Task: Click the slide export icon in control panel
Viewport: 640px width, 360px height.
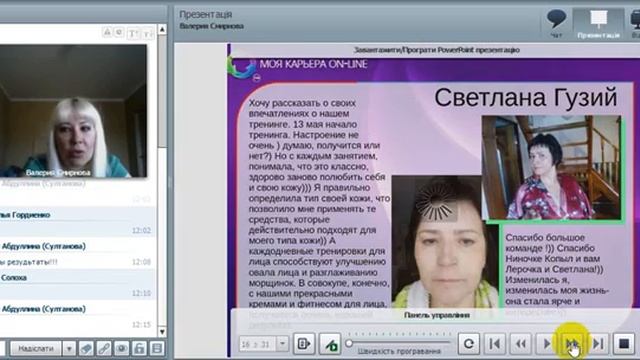Action: click(304, 344)
